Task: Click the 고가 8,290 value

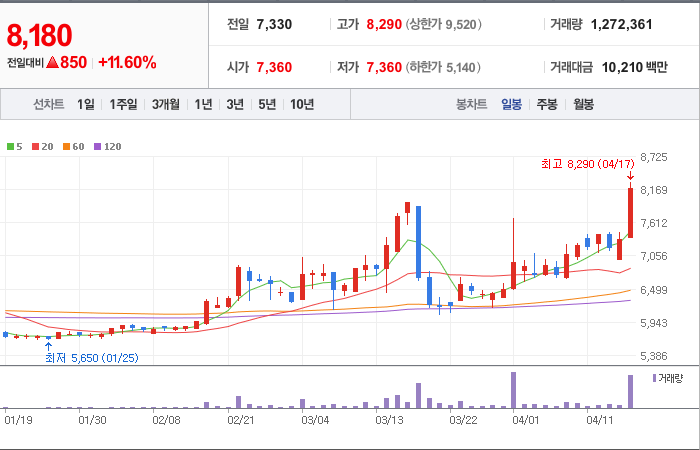Action: click(384, 24)
